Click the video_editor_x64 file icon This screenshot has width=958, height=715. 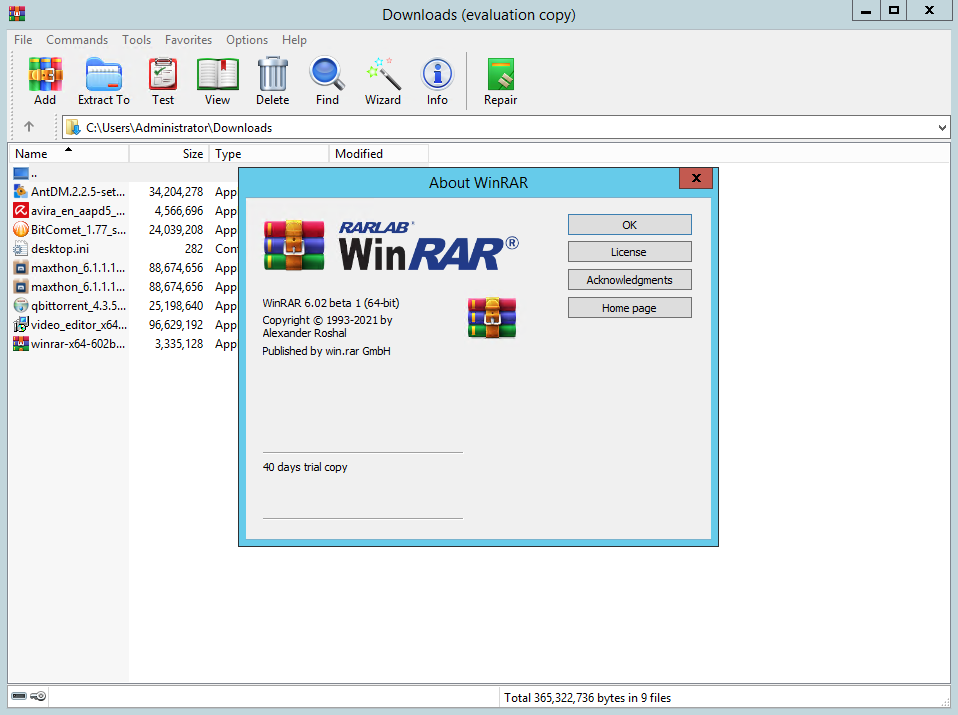click(21, 324)
